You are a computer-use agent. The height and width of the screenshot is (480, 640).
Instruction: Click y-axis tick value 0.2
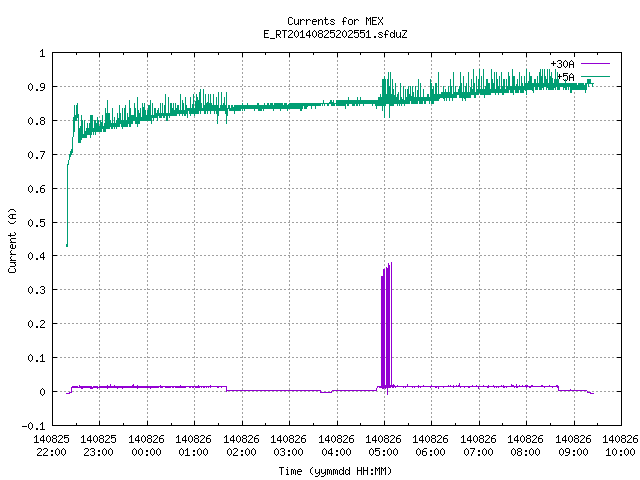click(x=36, y=324)
